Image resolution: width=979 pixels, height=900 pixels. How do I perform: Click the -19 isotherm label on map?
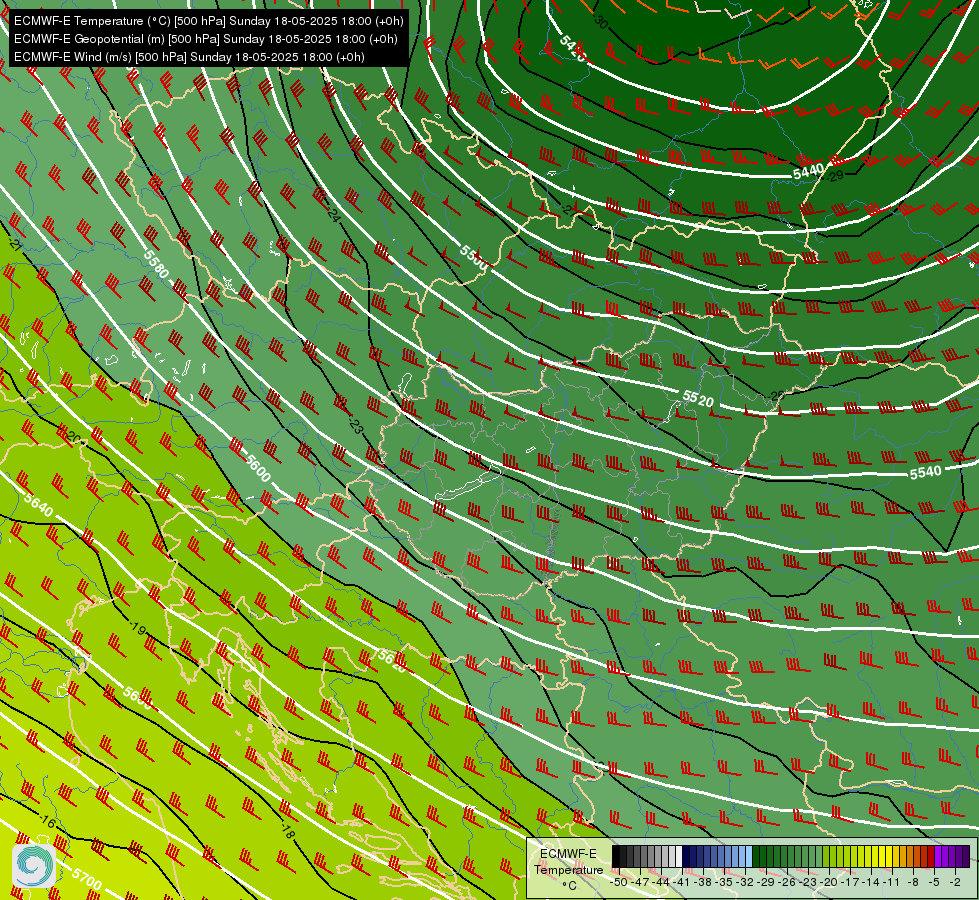[x=137, y=628]
